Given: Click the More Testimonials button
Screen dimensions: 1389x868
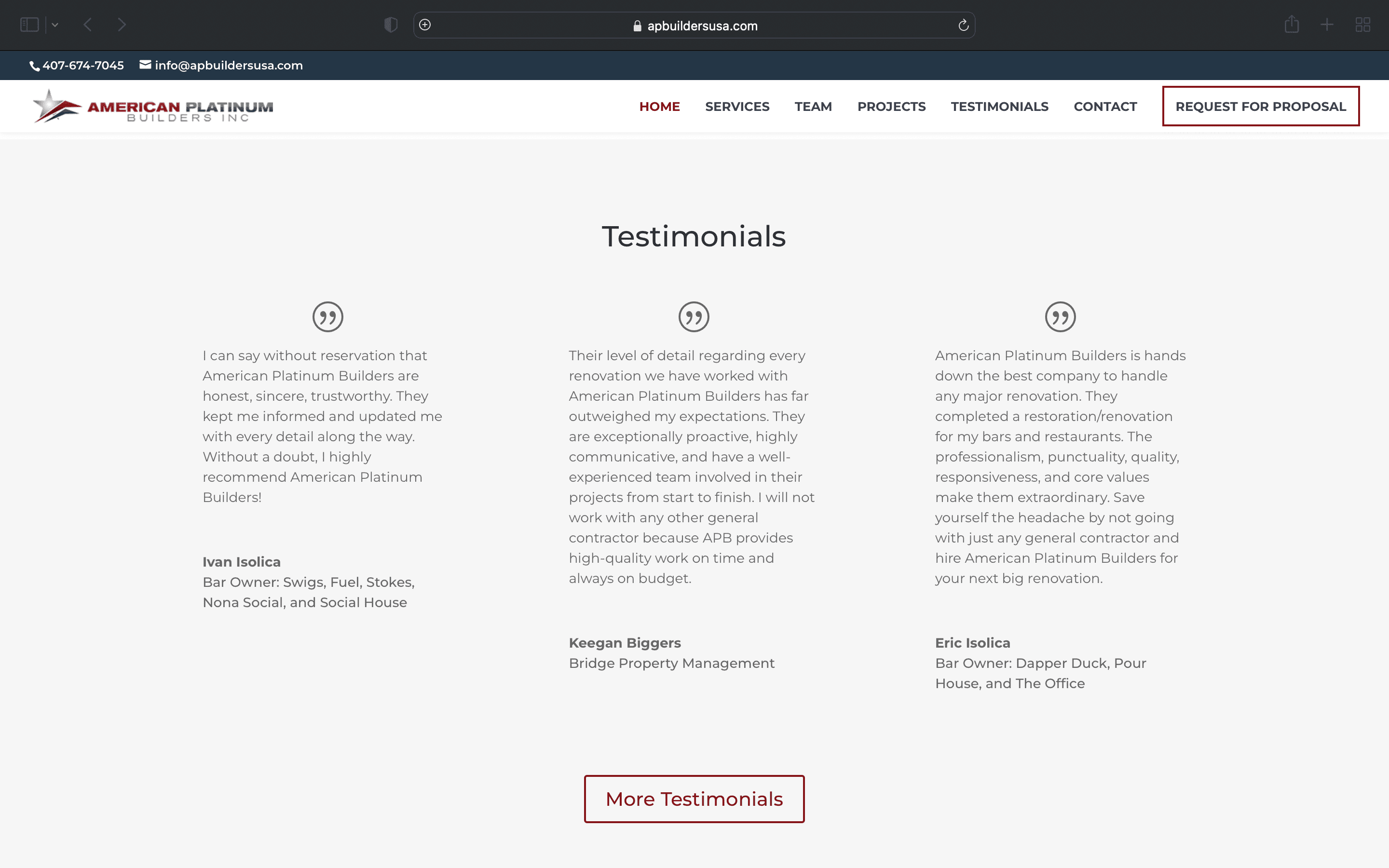Looking at the screenshot, I should 694,799.
